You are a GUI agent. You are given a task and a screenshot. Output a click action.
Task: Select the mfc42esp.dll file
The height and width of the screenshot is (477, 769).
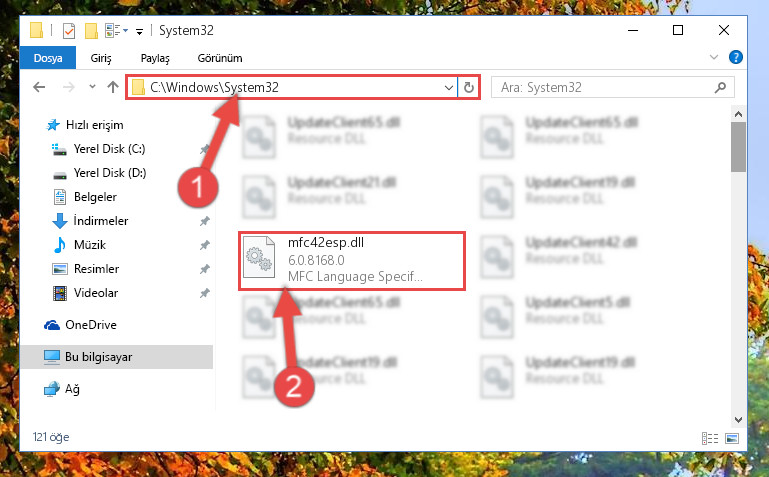point(352,261)
